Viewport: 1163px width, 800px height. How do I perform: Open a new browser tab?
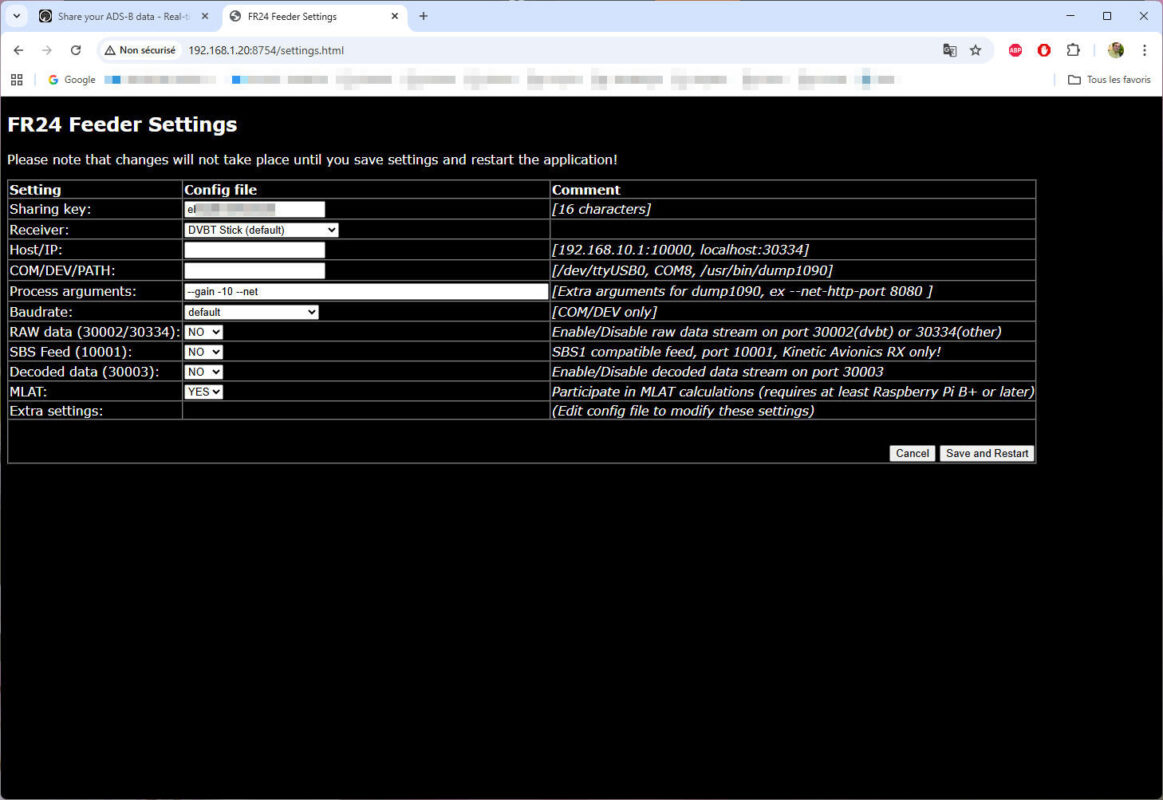[x=424, y=16]
